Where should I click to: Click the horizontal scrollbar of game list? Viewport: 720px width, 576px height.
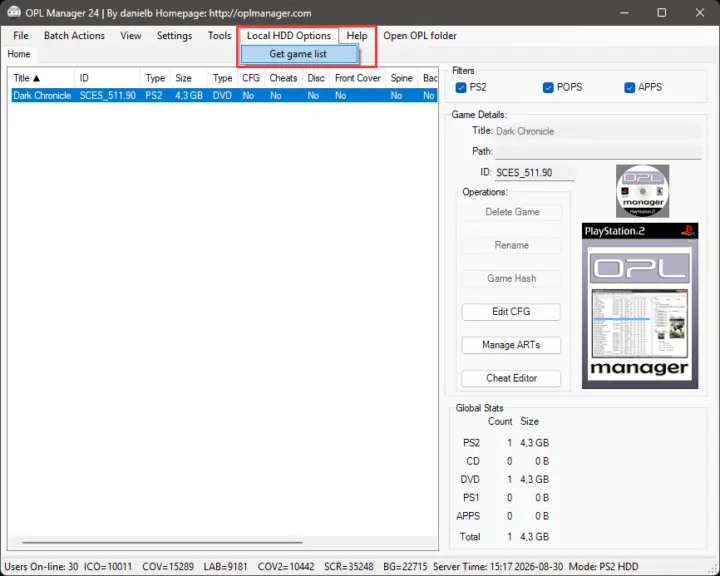tap(163, 542)
